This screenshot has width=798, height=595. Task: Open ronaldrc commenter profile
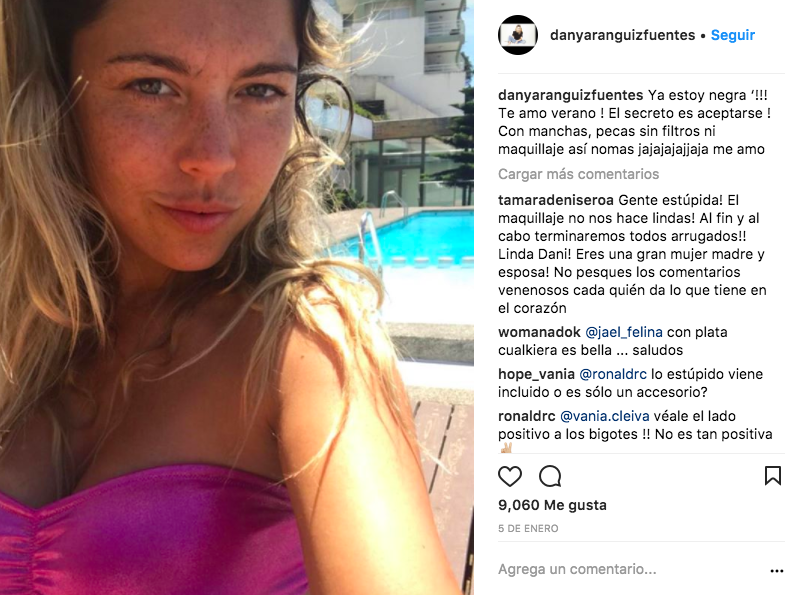527,416
